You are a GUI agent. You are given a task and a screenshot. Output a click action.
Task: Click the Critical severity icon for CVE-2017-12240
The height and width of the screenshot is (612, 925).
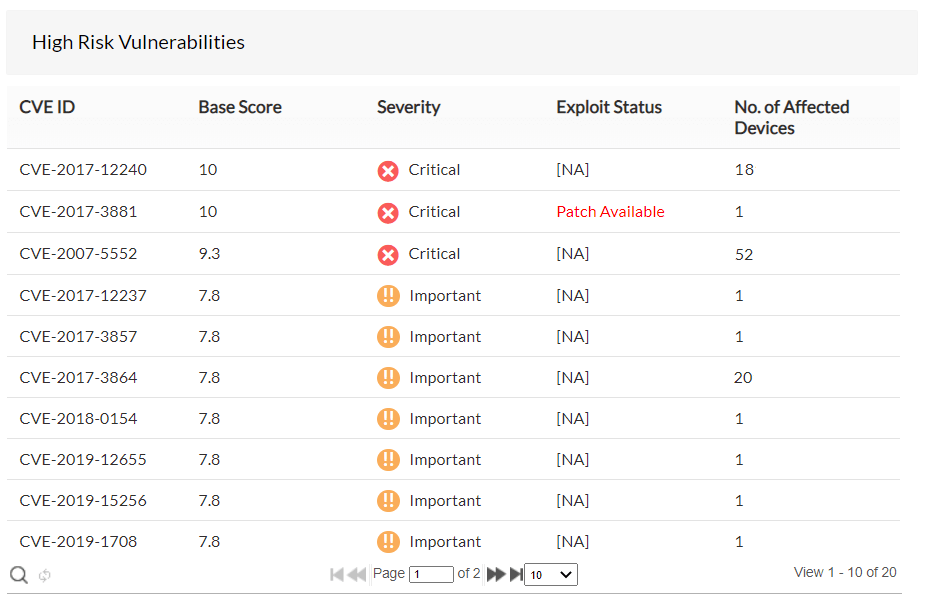pos(388,171)
